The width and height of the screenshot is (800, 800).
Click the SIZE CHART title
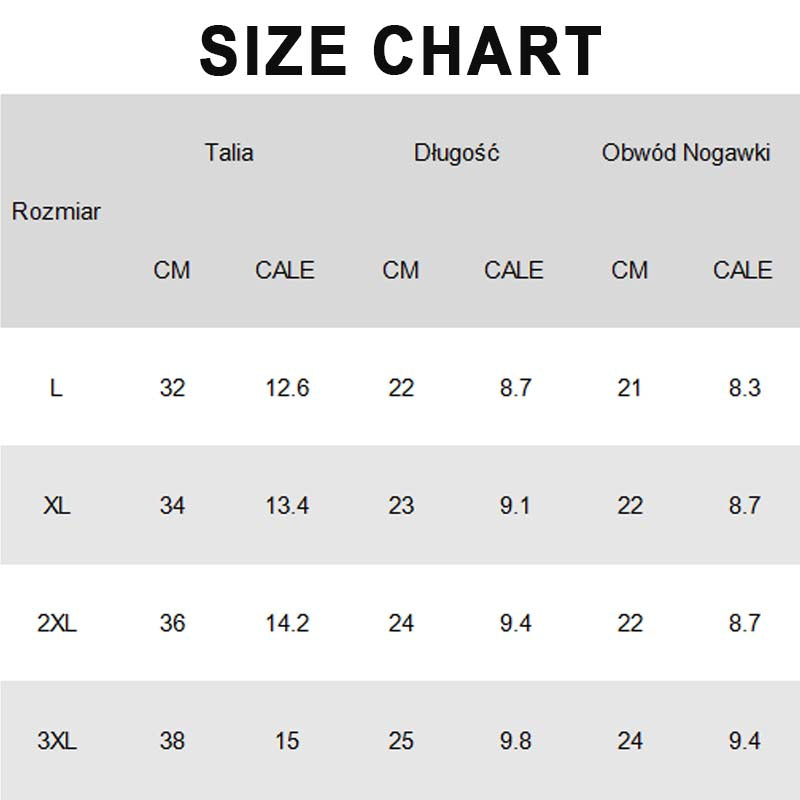[x=400, y=48]
